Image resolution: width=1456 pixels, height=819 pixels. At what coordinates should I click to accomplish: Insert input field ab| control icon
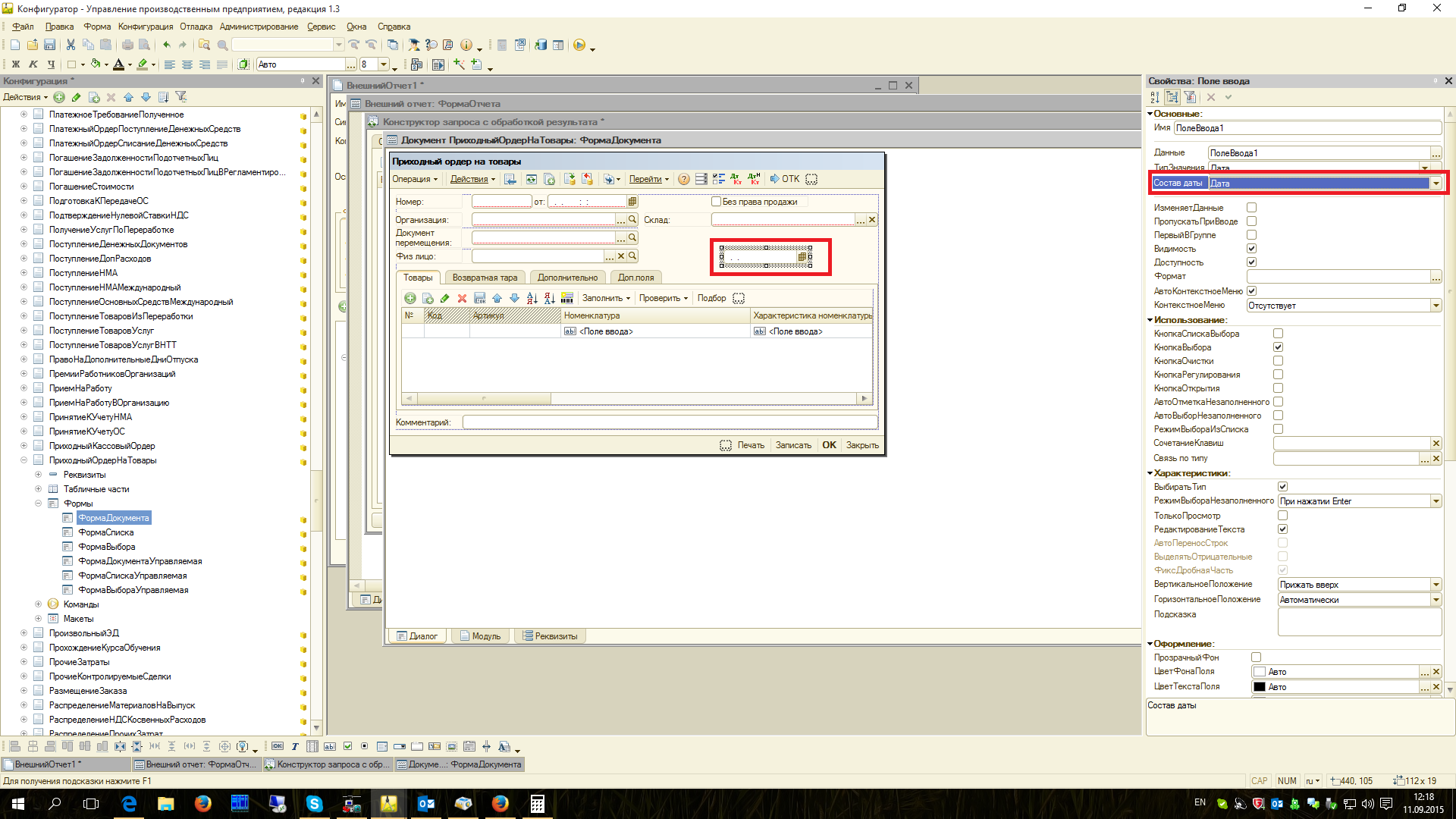pyautogui.click(x=330, y=747)
